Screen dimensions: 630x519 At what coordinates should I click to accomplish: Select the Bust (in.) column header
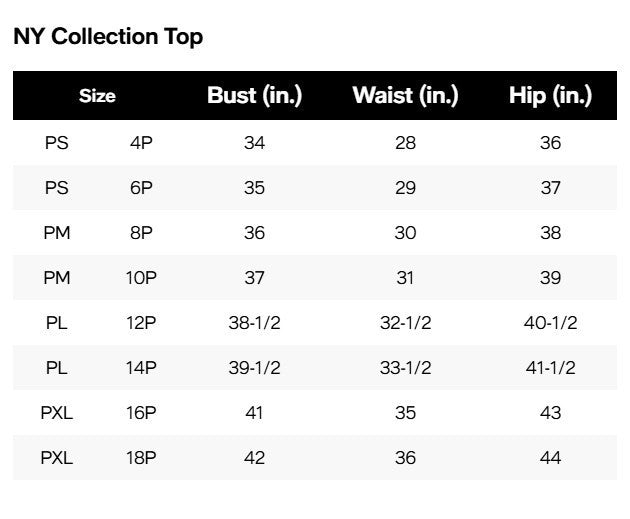[x=254, y=96]
